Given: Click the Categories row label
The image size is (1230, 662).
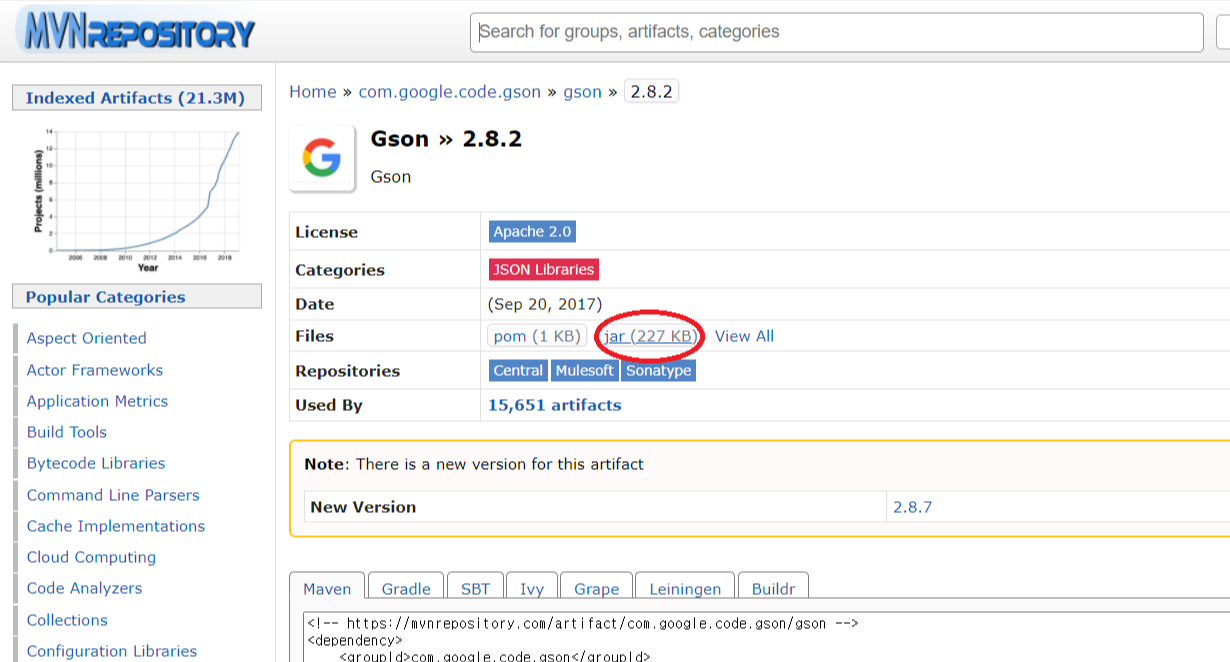Looking at the screenshot, I should tap(340, 270).
